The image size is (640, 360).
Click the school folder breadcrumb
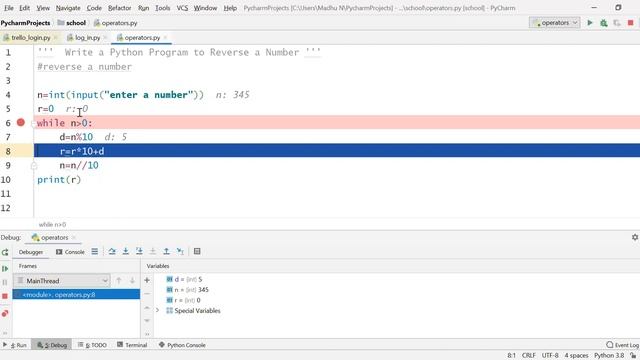72,23
